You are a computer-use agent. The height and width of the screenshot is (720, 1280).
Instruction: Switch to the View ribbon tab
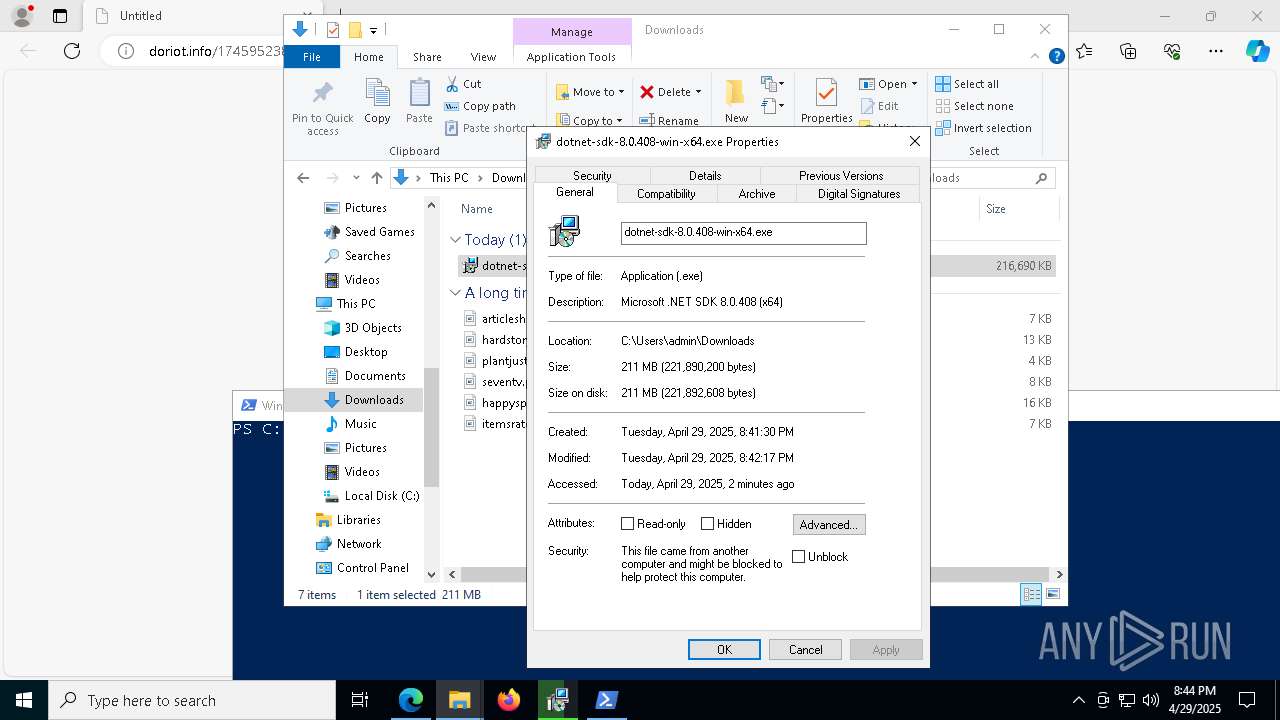(483, 57)
